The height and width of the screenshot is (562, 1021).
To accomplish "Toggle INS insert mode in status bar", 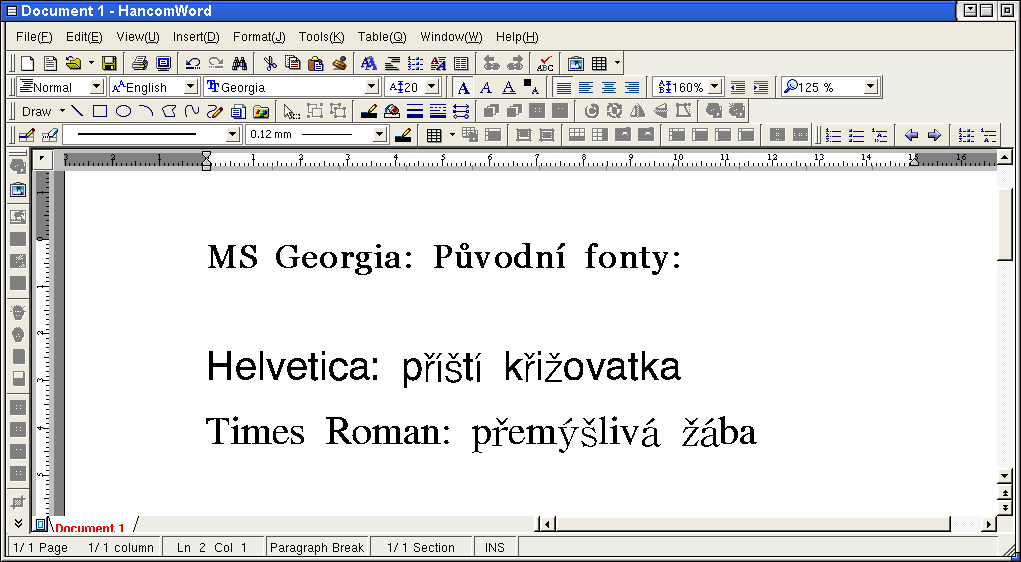I will pos(495,548).
